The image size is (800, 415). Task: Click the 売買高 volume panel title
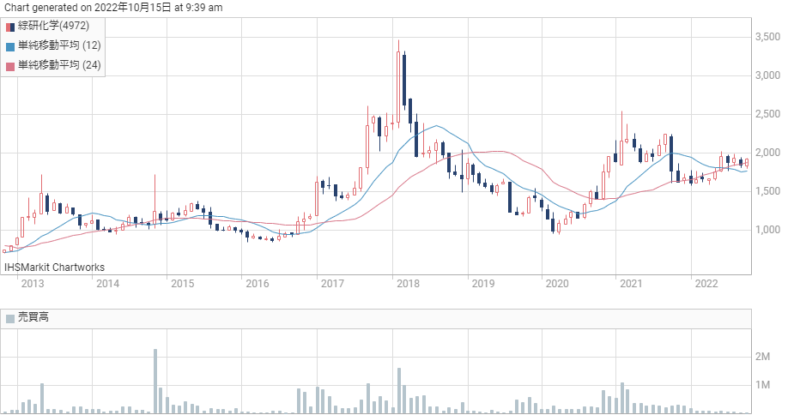(x=33, y=318)
